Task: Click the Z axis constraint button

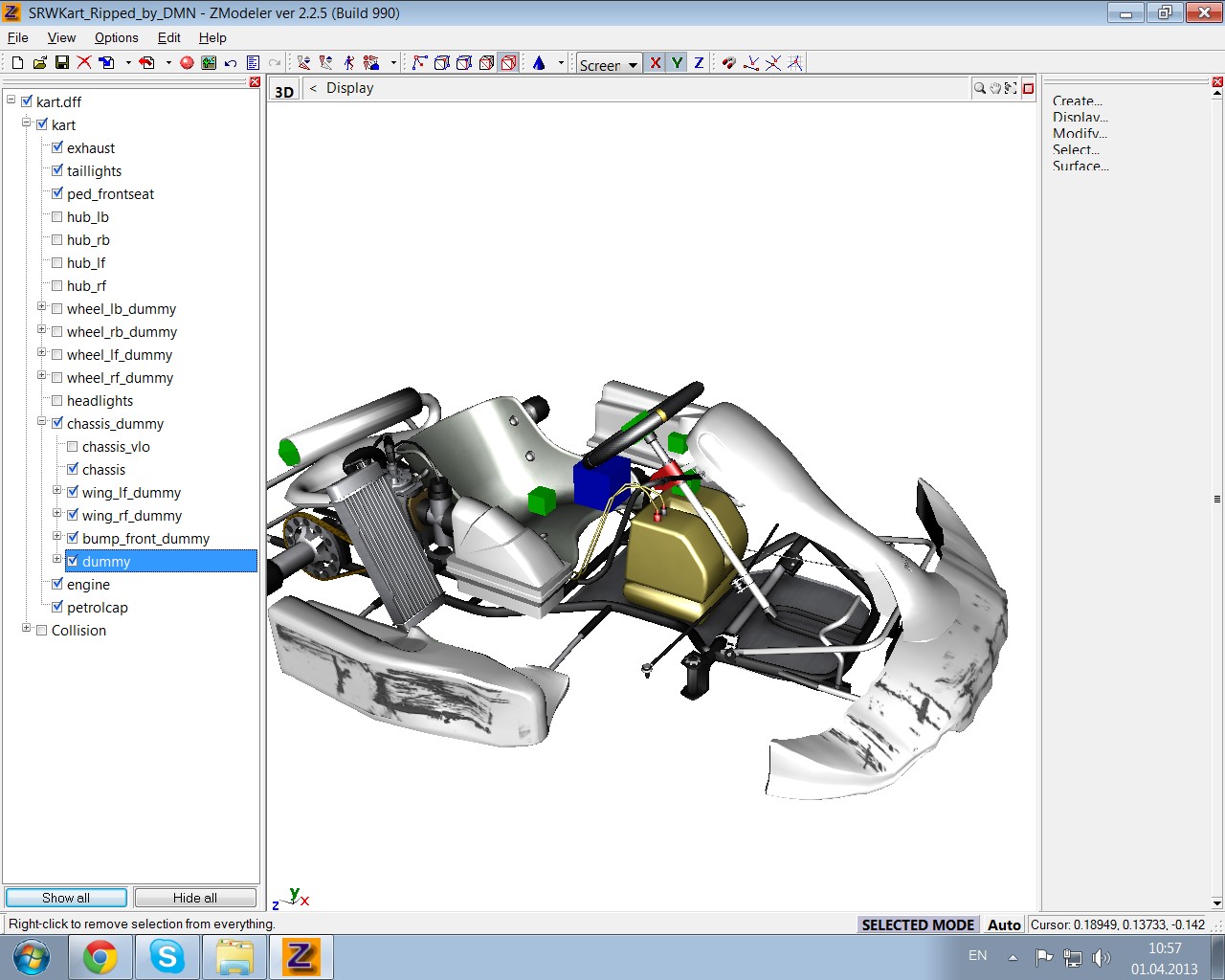Action: 699,63
